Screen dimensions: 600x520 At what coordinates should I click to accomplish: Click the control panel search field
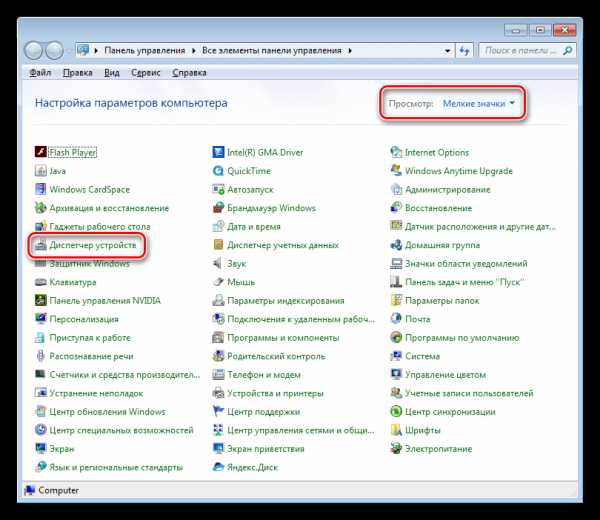(527, 51)
